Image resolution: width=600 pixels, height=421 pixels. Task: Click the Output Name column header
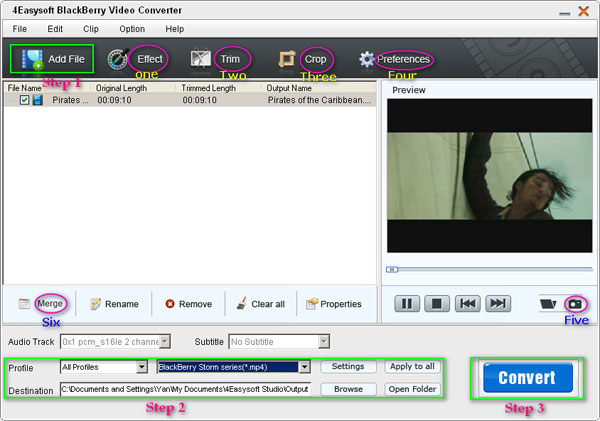pyautogui.click(x=289, y=88)
